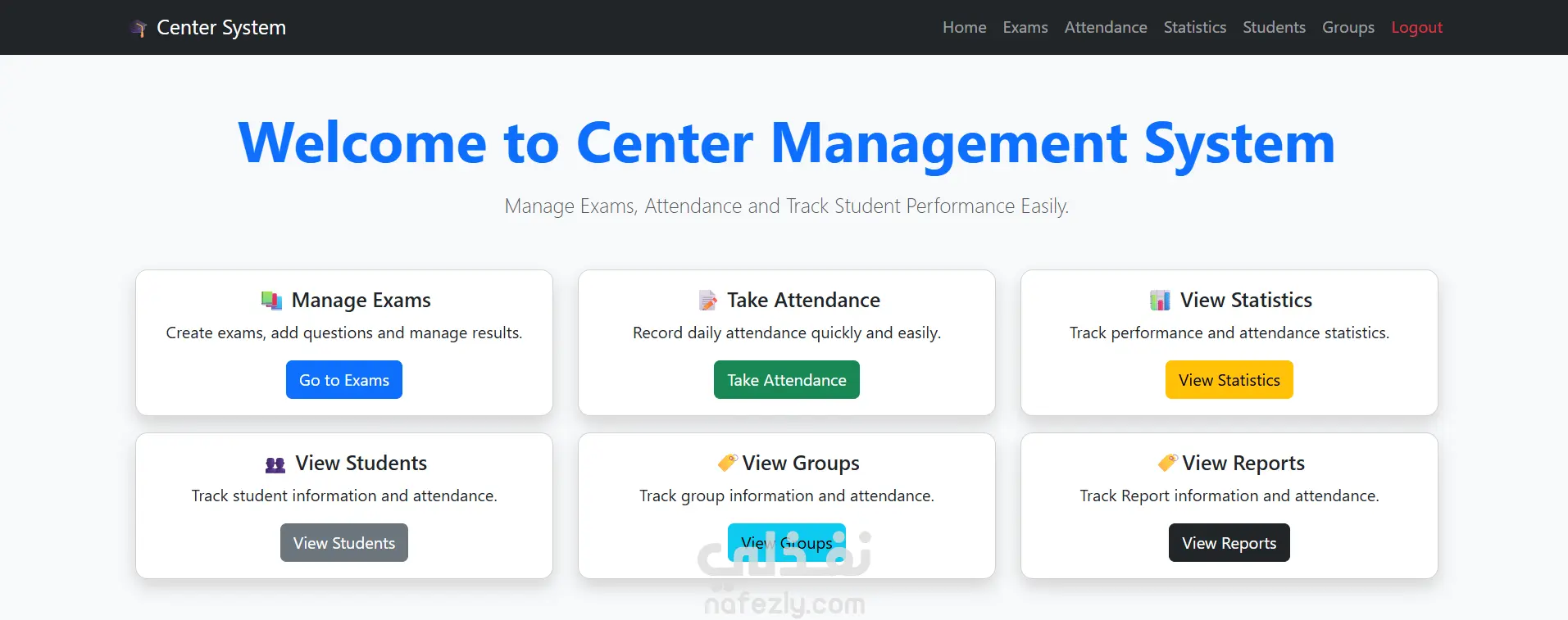Select Statistics in the top navigation
Viewport: 1568px width, 620px height.
pos(1194,28)
